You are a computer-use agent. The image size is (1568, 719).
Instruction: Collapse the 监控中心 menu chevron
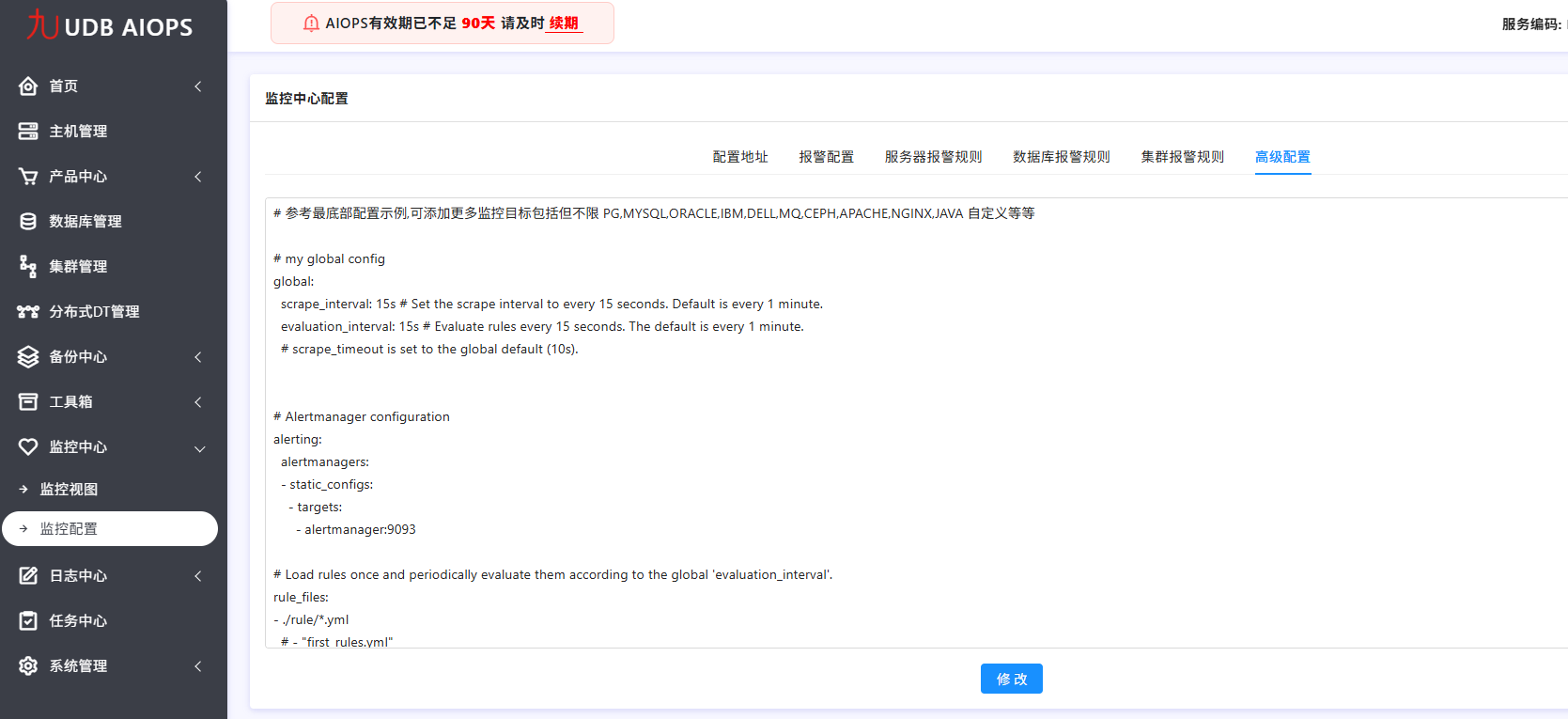[199, 448]
